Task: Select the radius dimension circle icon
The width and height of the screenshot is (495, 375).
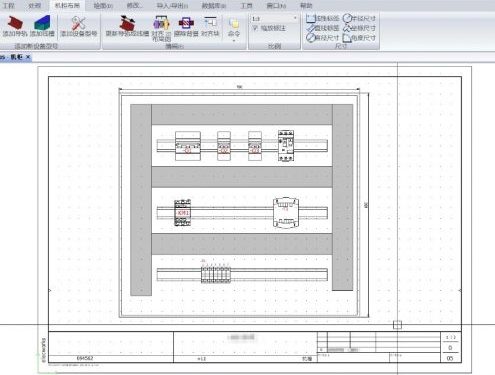Action: click(x=347, y=18)
